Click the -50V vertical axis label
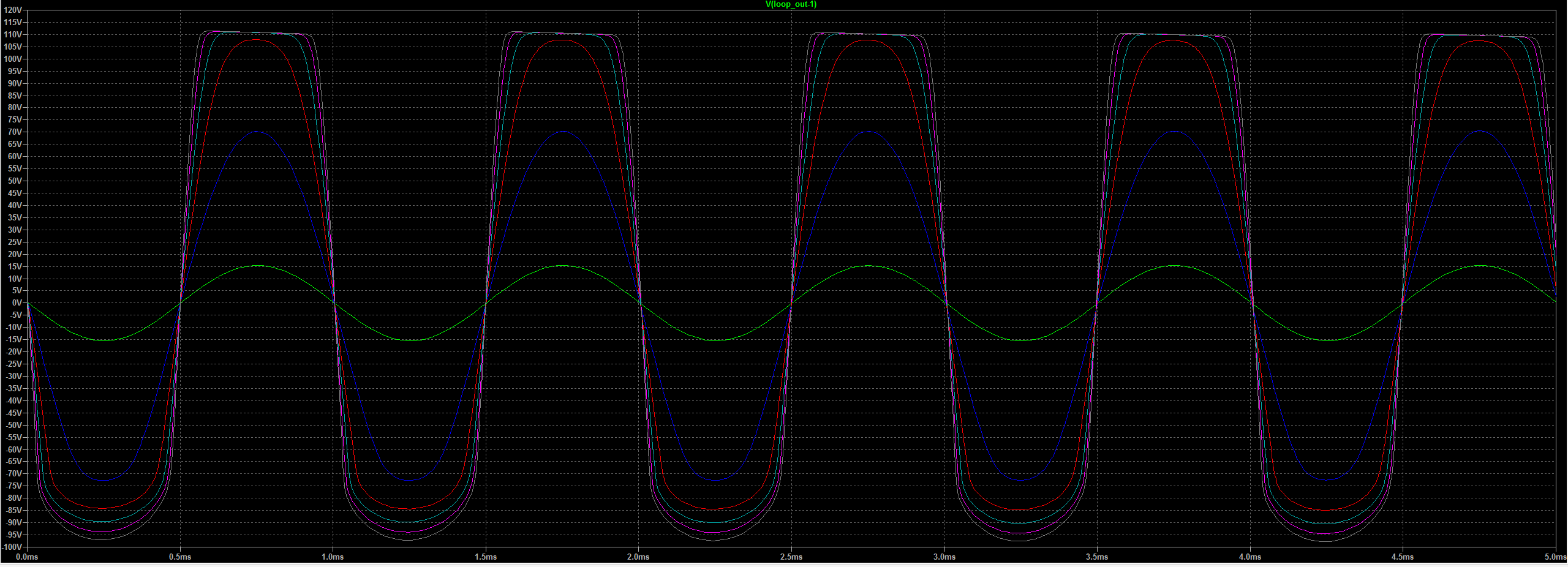This screenshot has width=1568, height=567. pyautogui.click(x=13, y=425)
